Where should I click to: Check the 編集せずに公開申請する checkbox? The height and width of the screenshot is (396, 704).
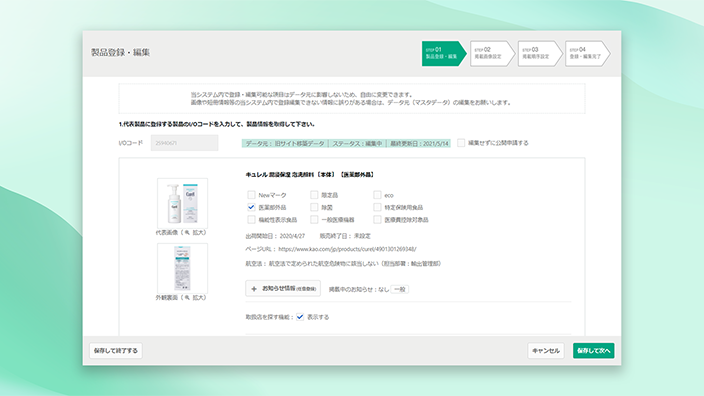461,143
